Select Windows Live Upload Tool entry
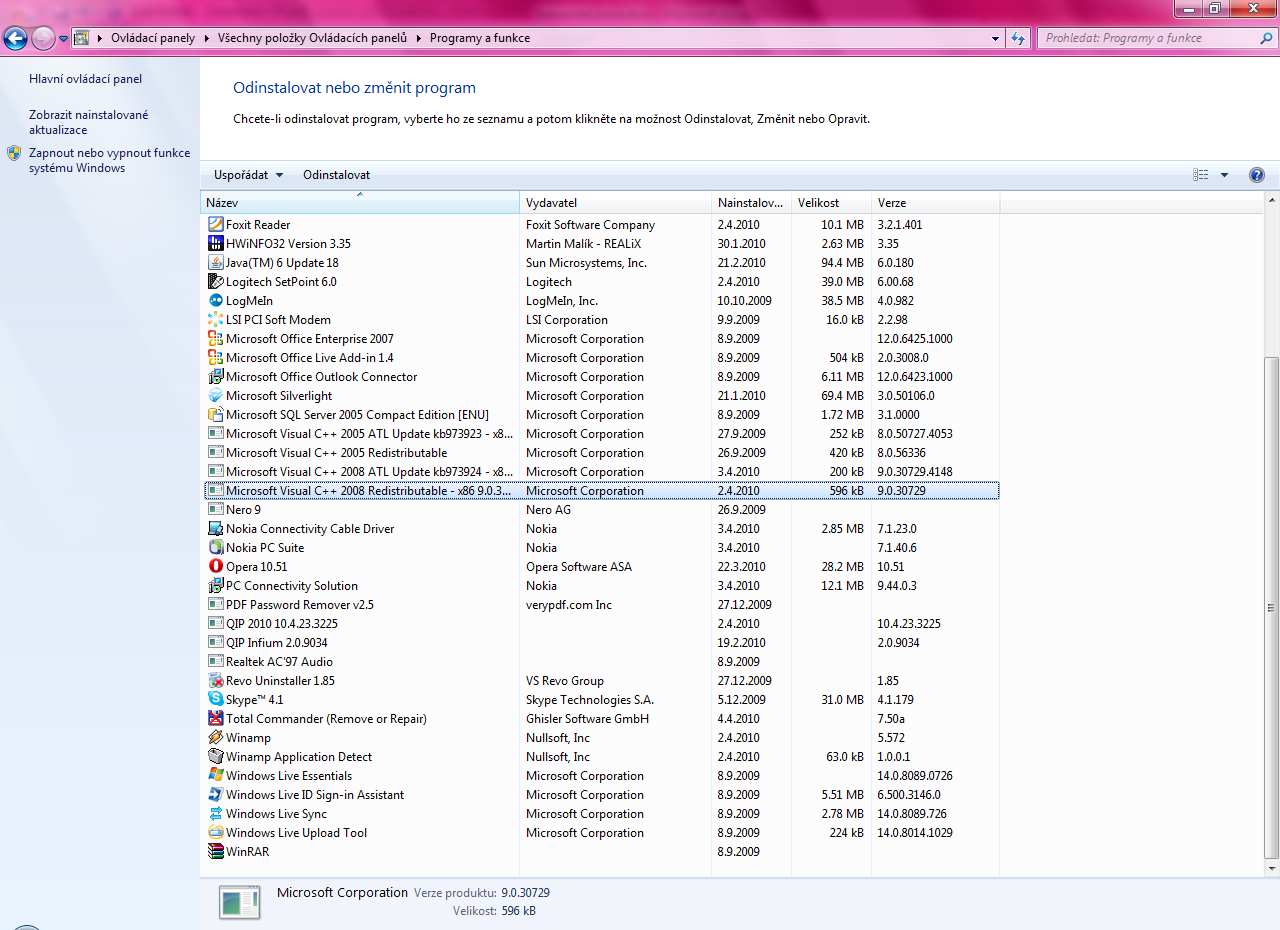Image resolution: width=1280 pixels, height=930 pixels. point(602,833)
